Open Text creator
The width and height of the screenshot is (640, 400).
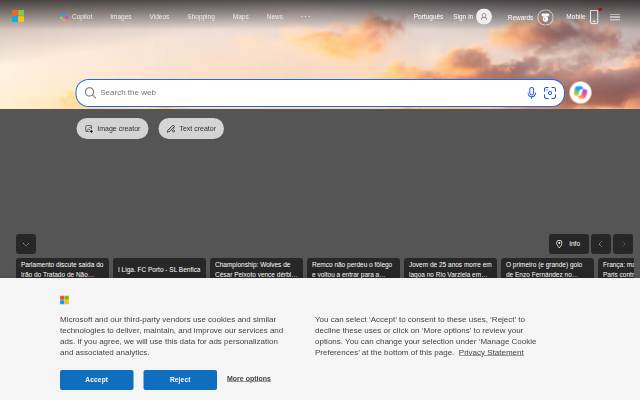coord(191,129)
